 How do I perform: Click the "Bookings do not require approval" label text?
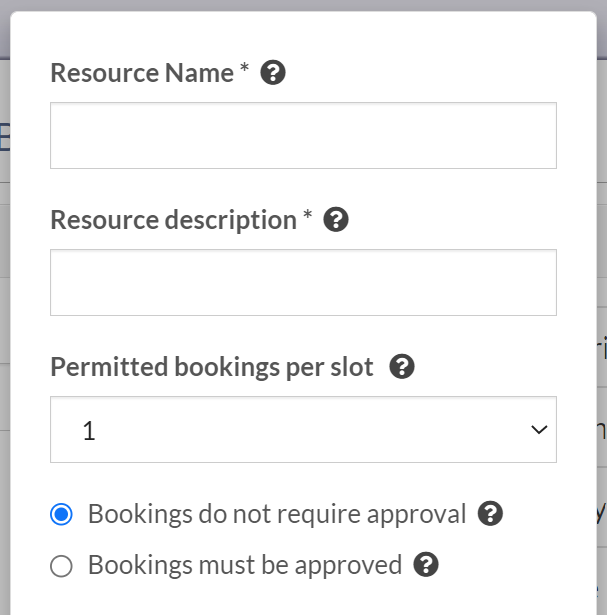tap(277, 514)
